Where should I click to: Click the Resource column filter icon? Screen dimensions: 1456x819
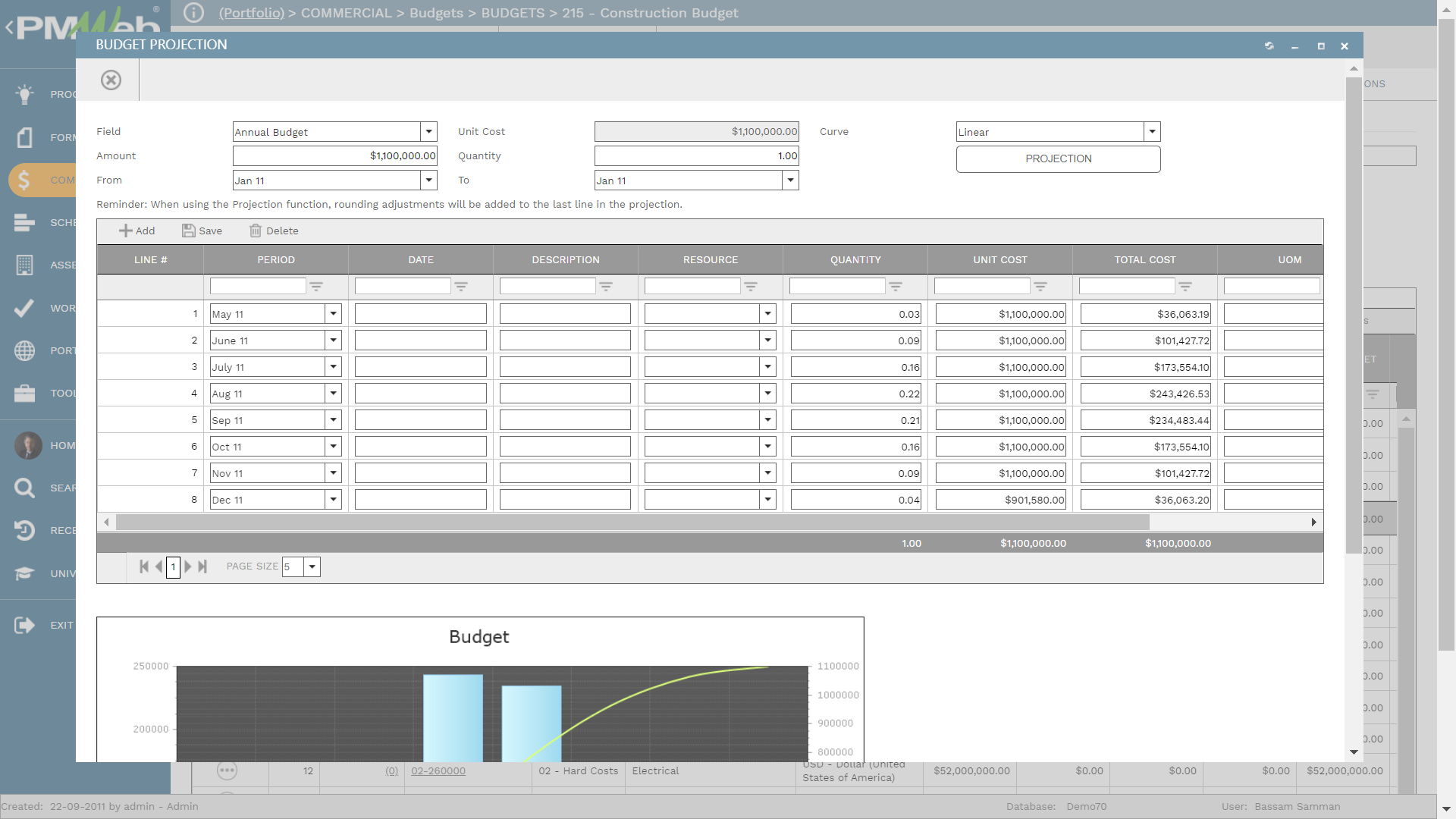[751, 287]
